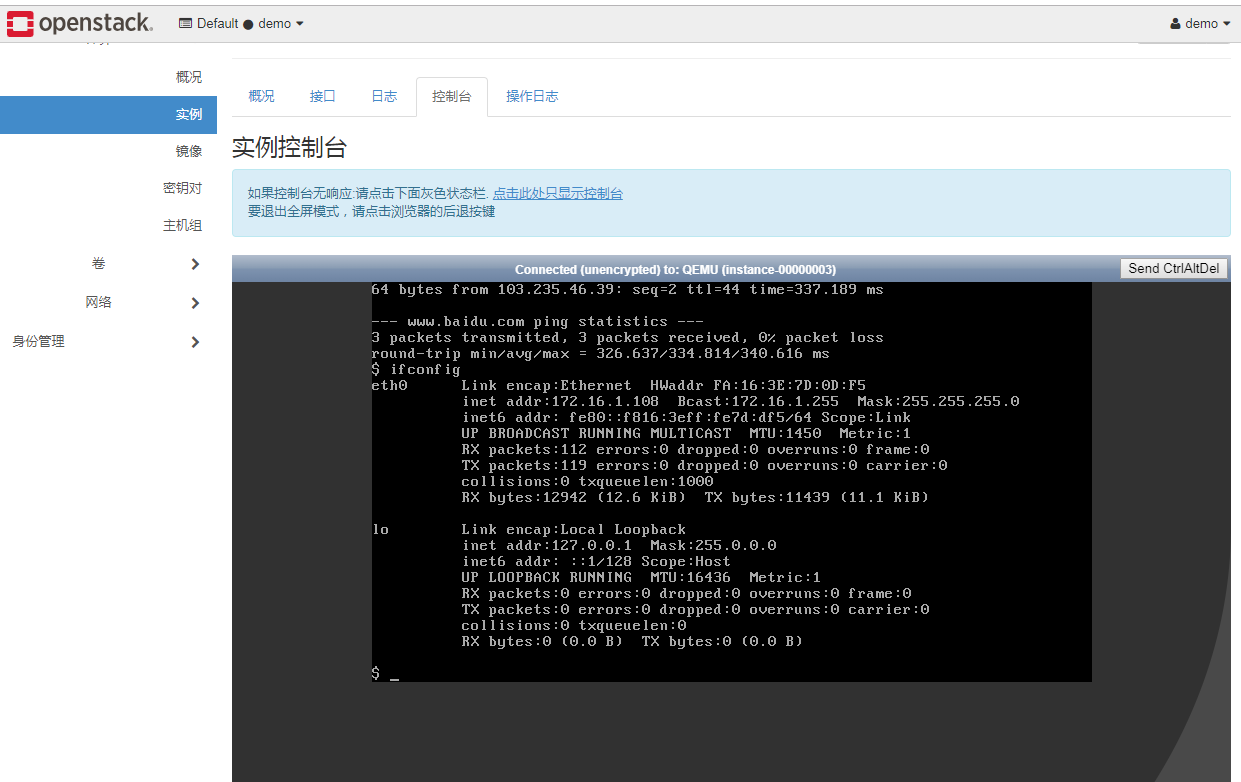Click the inet addr:172.16.1.108 line
The width and height of the screenshot is (1241, 782).
tap(741, 402)
